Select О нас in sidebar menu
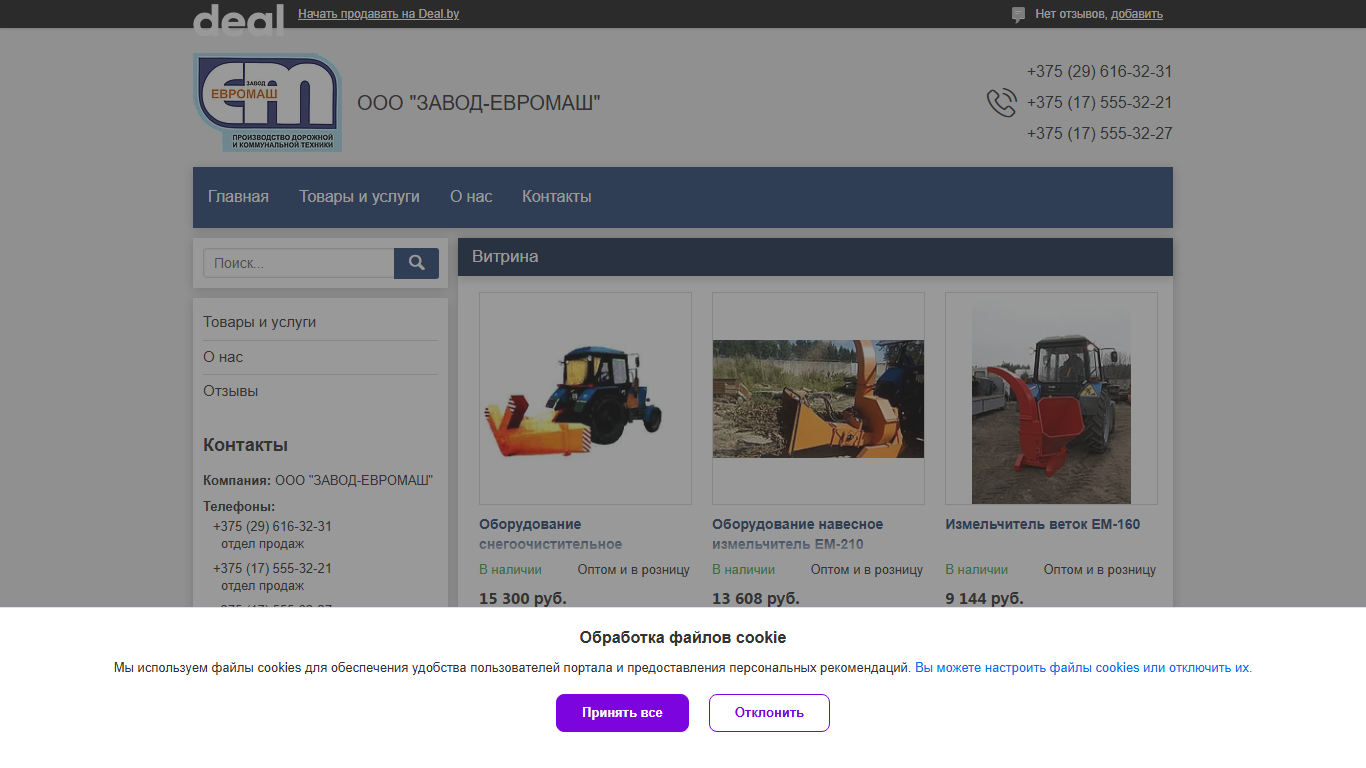This screenshot has height=768, width=1366. 223,357
